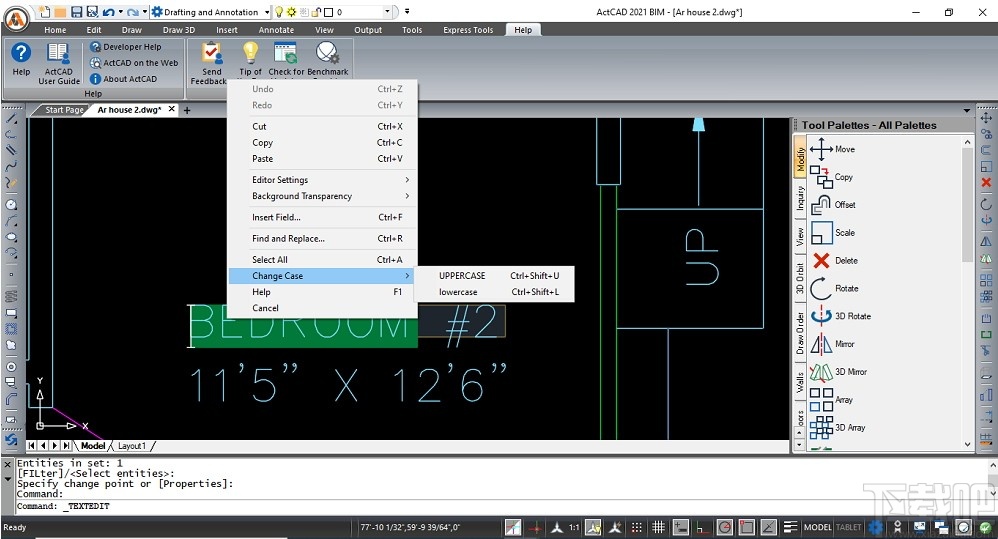Activate the 3D Rotate tool
The image size is (998, 539).
[x=822, y=316]
